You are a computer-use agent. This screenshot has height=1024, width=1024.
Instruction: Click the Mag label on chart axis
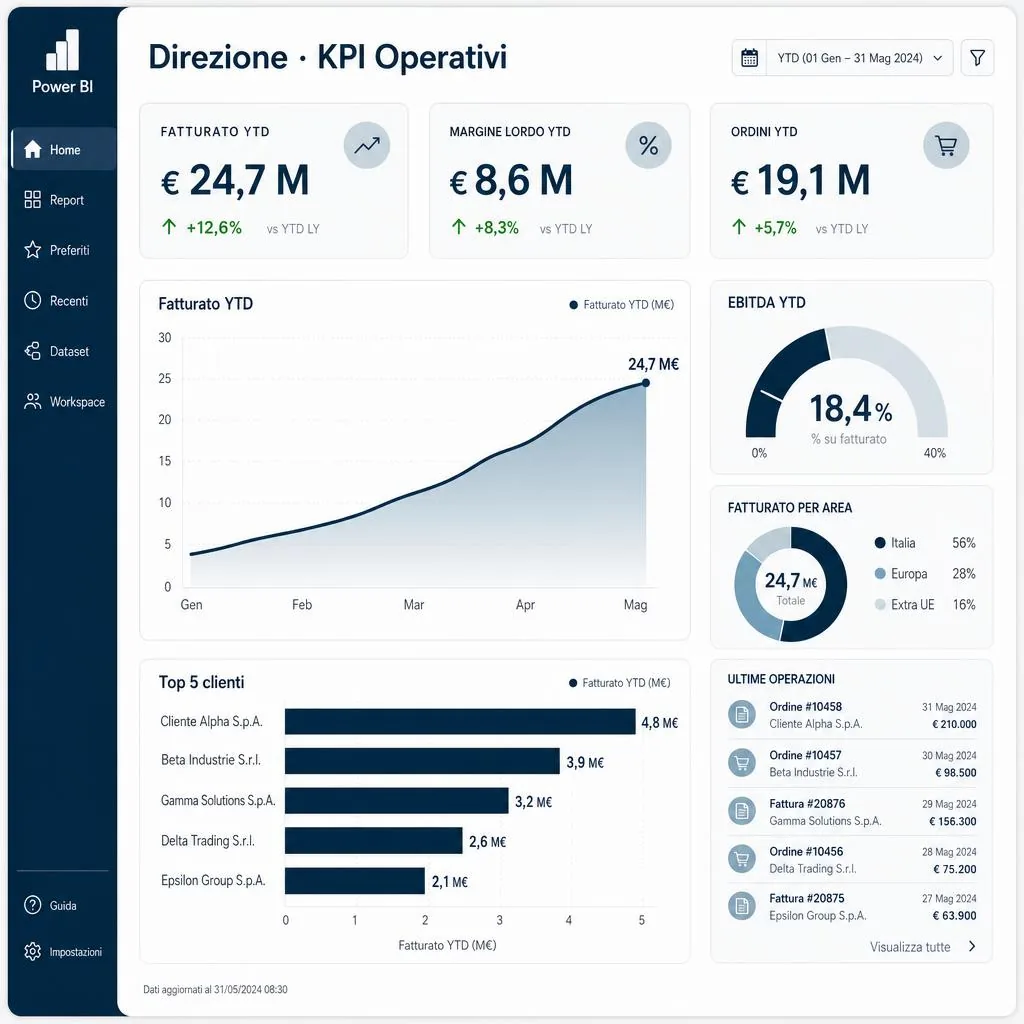pos(635,605)
